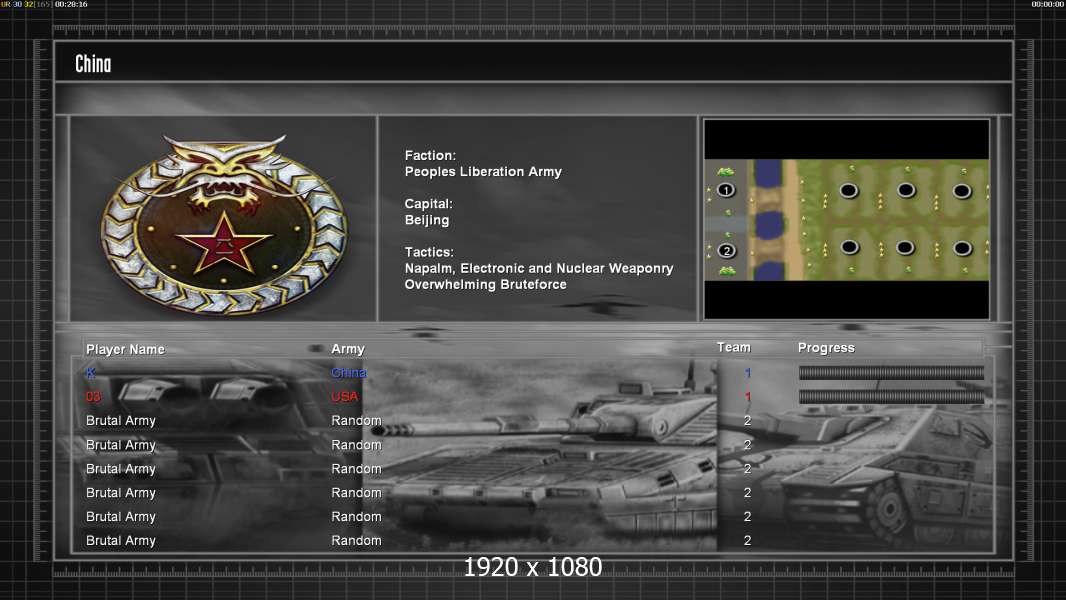Click the 'Tactics:' label
Image resolution: width=1066 pixels, height=600 pixels.
[x=429, y=252]
